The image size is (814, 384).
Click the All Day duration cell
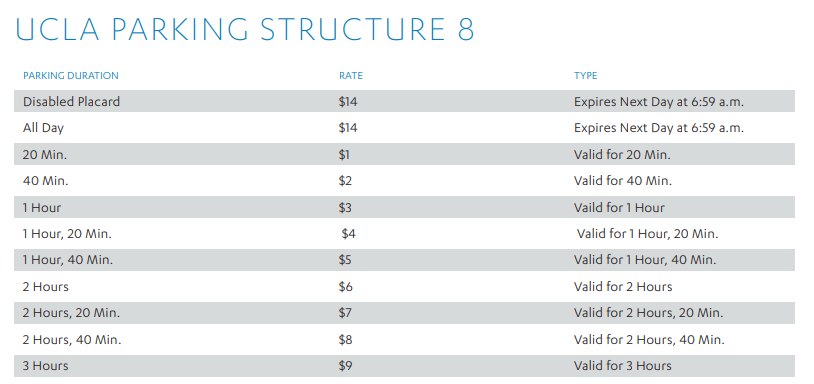click(x=43, y=128)
